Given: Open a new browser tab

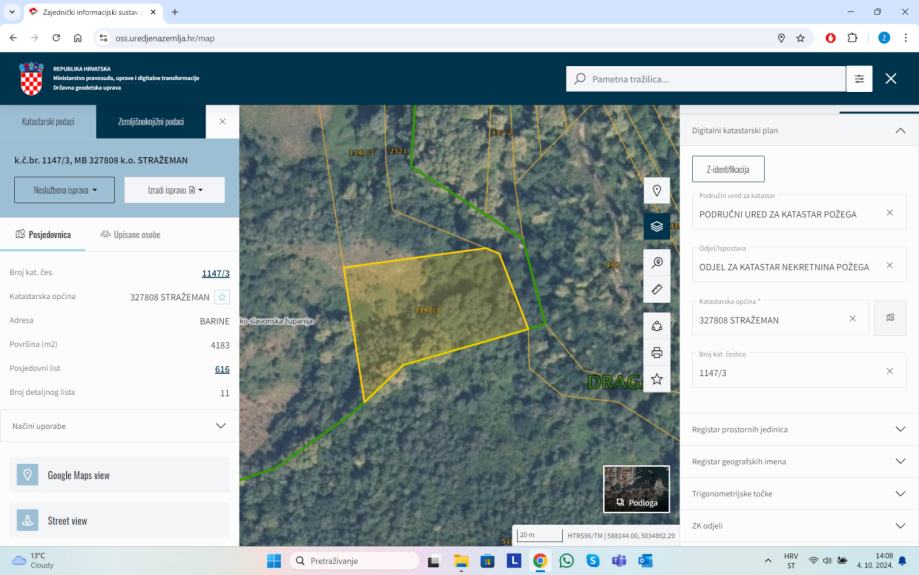Looking at the screenshot, I should point(175,12).
